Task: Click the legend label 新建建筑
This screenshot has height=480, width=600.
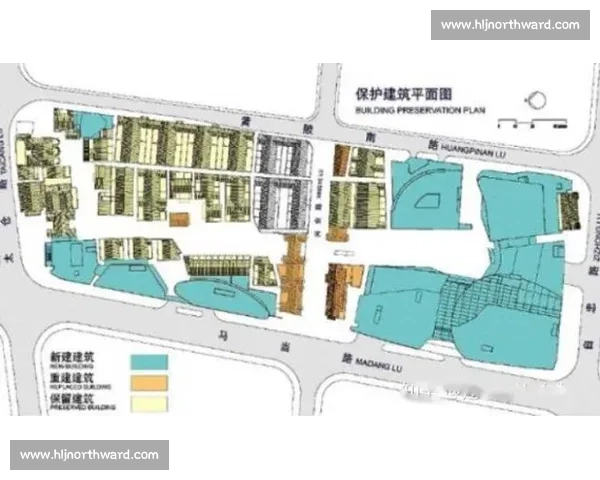Action: pyautogui.click(x=72, y=358)
